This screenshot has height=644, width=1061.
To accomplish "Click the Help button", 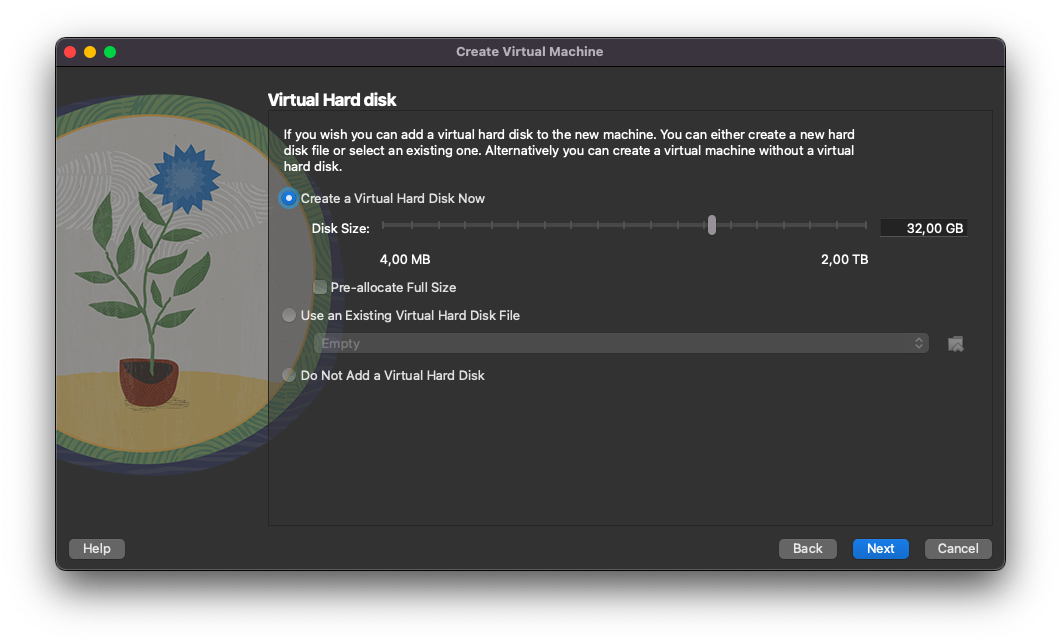I will (x=97, y=549).
